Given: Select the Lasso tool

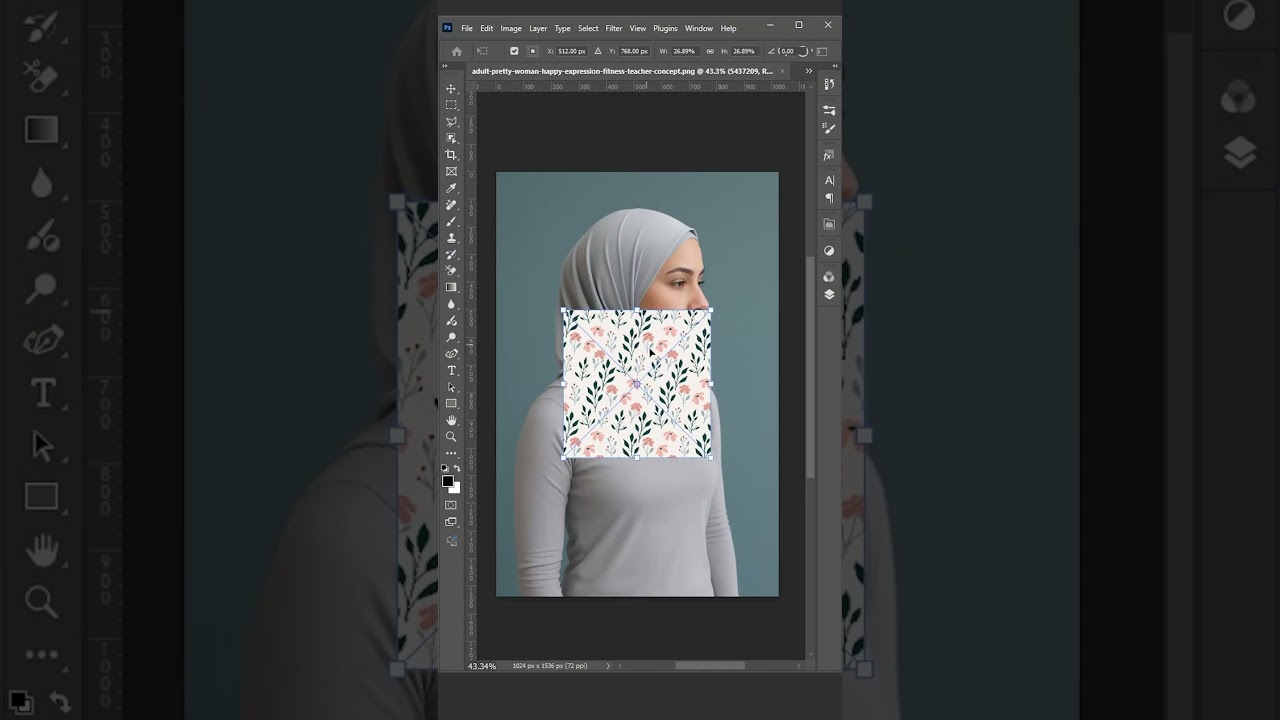Looking at the screenshot, I should pyautogui.click(x=451, y=122).
